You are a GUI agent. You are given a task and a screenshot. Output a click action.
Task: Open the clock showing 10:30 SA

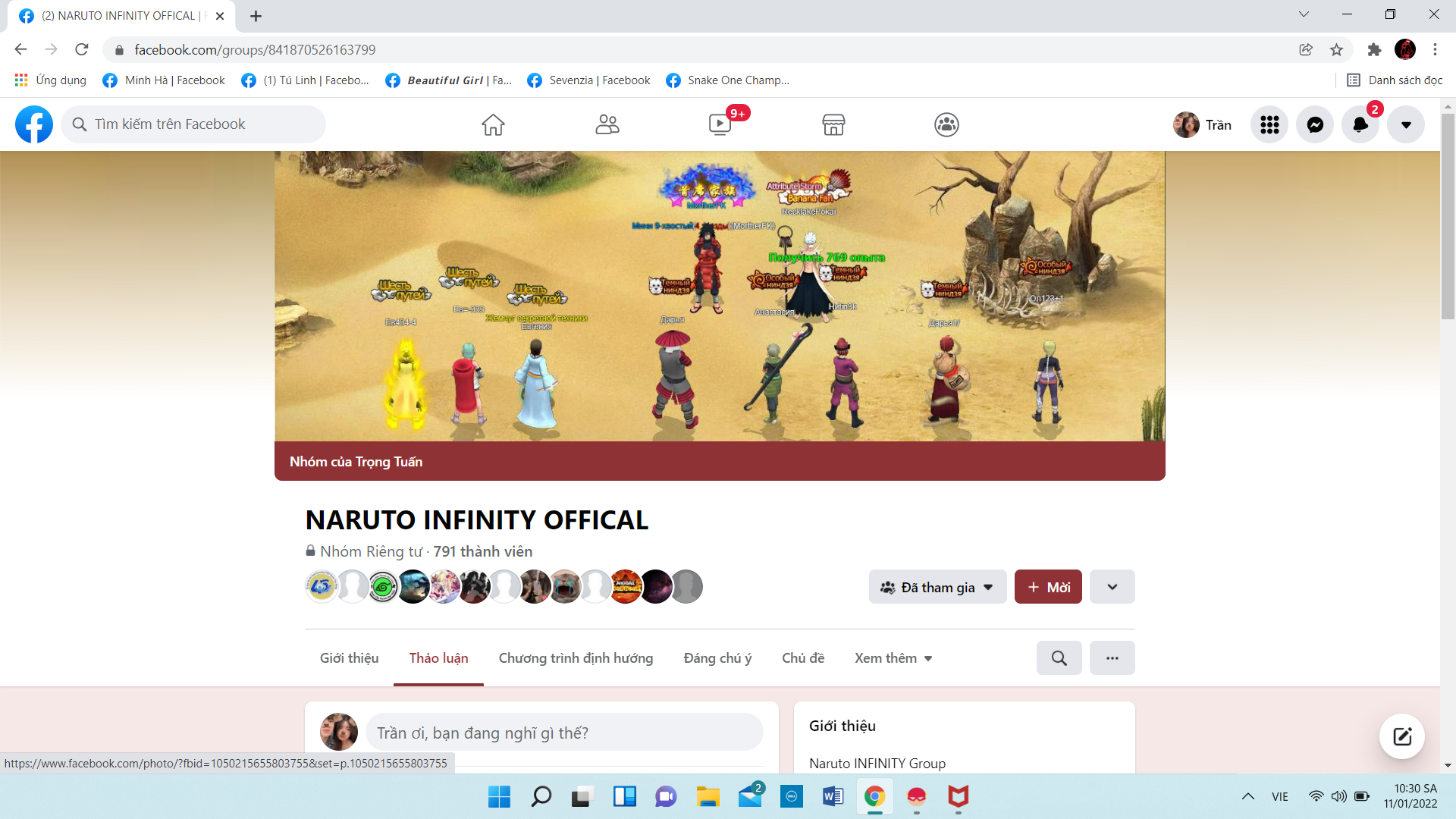1410,796
